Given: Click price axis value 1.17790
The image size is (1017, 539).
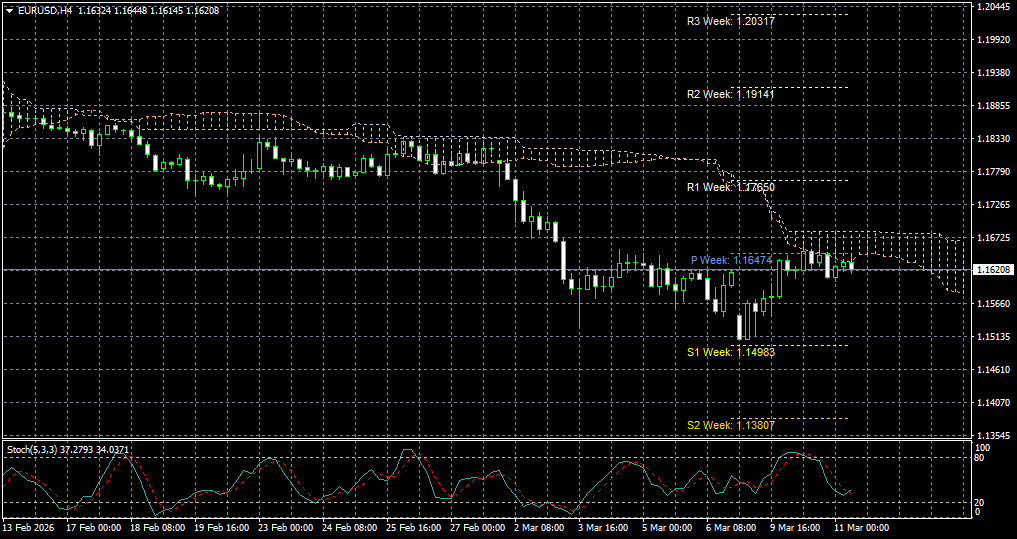Looking at the screenshot, I should [x=993, y=172].
